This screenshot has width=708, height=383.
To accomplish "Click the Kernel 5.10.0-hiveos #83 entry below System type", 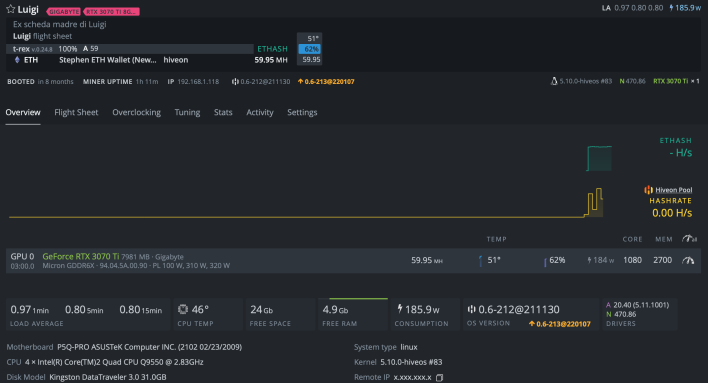I will pos(398,362).
